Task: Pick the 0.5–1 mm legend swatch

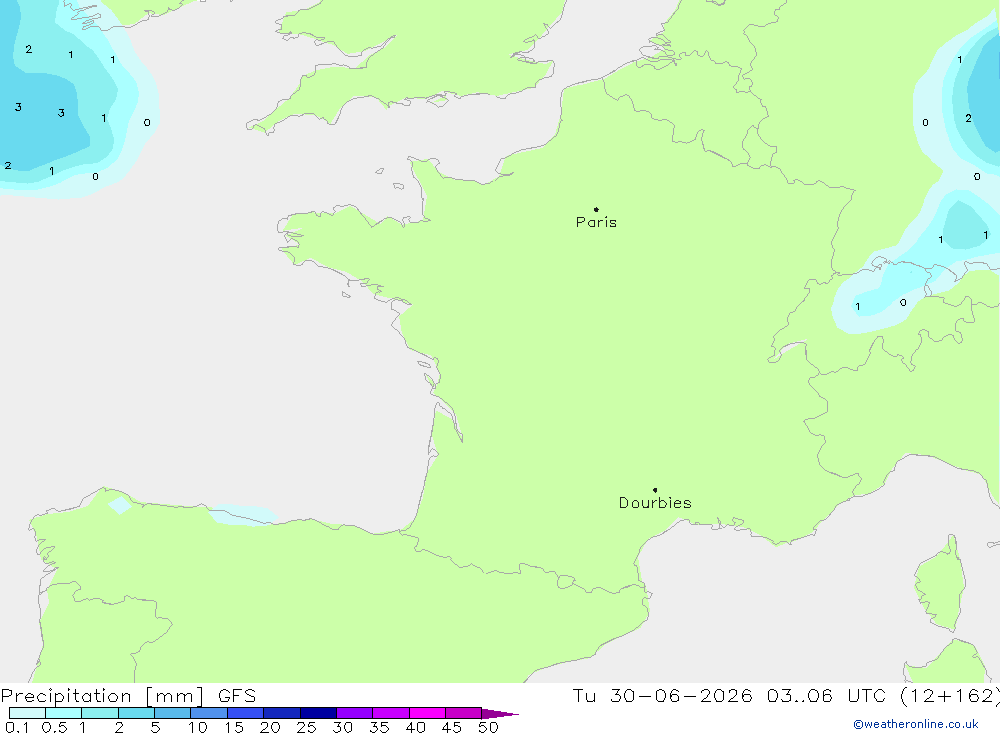Action: (x=64, y=713)
